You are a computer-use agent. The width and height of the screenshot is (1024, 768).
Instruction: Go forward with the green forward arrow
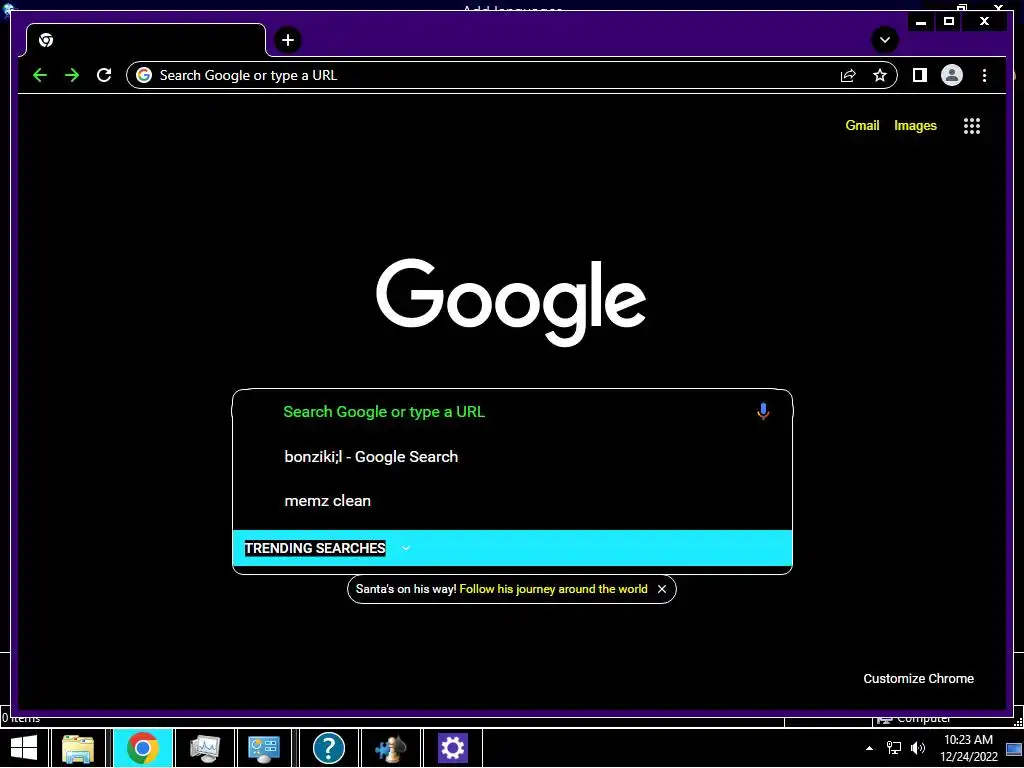pyautogui.click(x=72, y=75)
